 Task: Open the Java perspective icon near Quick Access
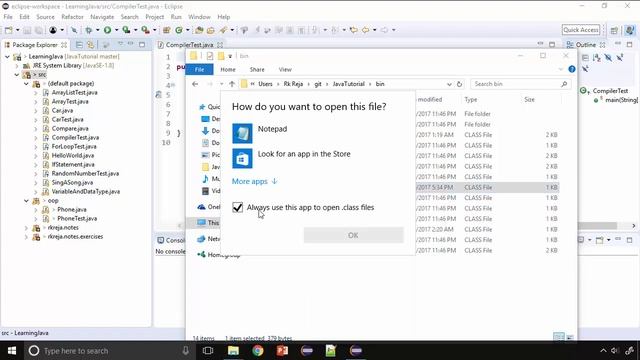(x=629, y=30)
